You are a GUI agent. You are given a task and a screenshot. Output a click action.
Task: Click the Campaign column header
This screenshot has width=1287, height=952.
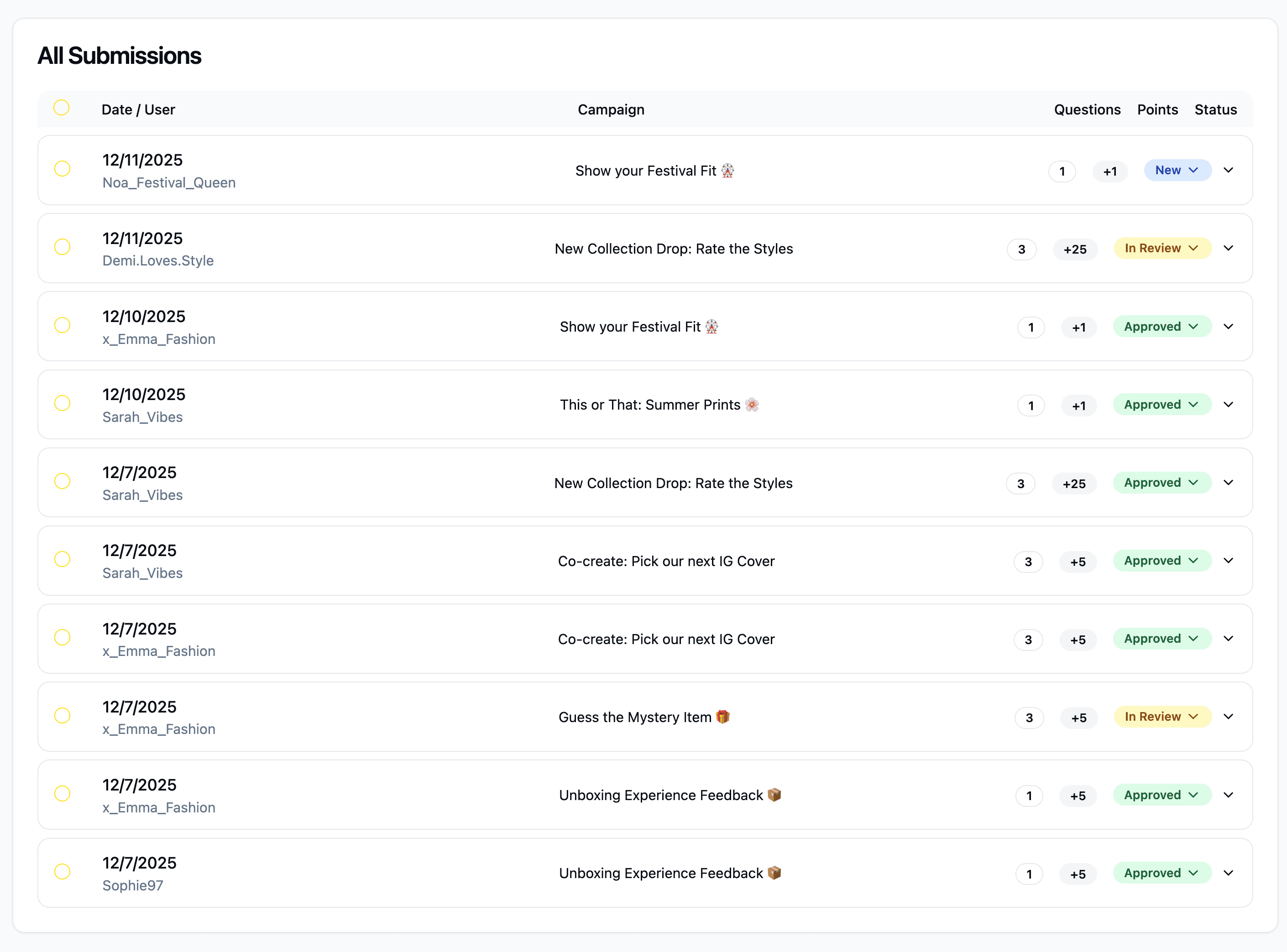pos(611,109)
